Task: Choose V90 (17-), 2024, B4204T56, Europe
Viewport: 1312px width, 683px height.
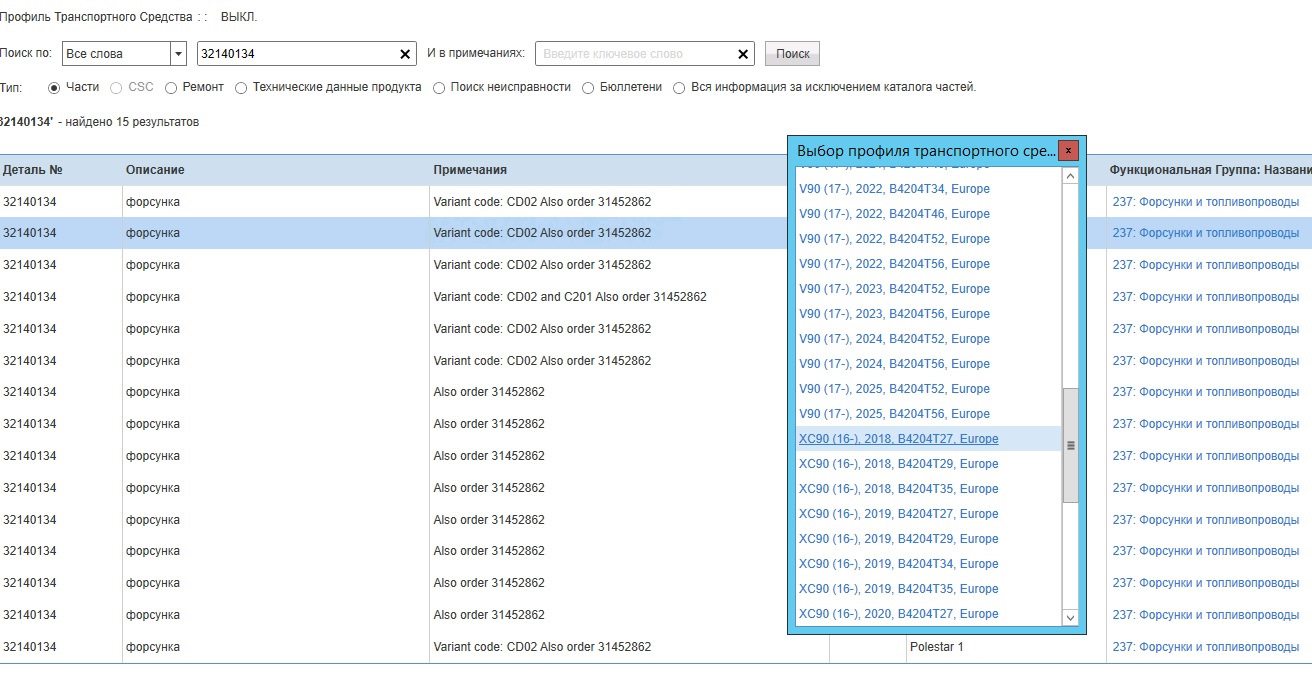Action: point(894,364)
